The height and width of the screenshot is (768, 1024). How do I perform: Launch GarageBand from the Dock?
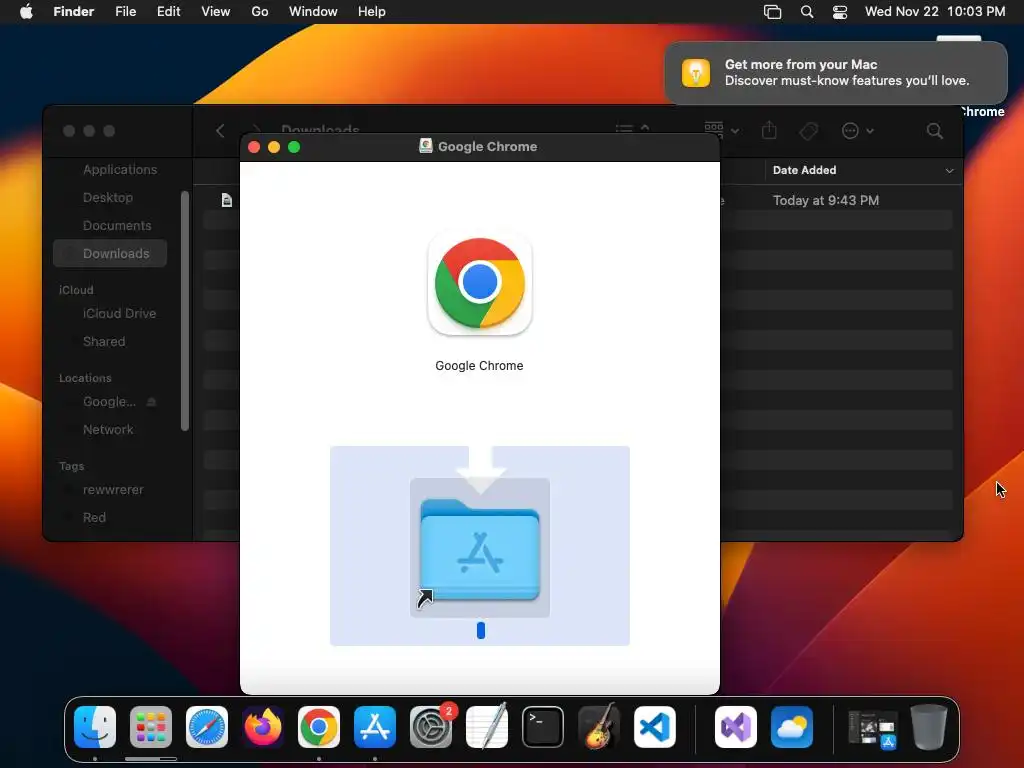pyautogui.click(x=599, y=727)
